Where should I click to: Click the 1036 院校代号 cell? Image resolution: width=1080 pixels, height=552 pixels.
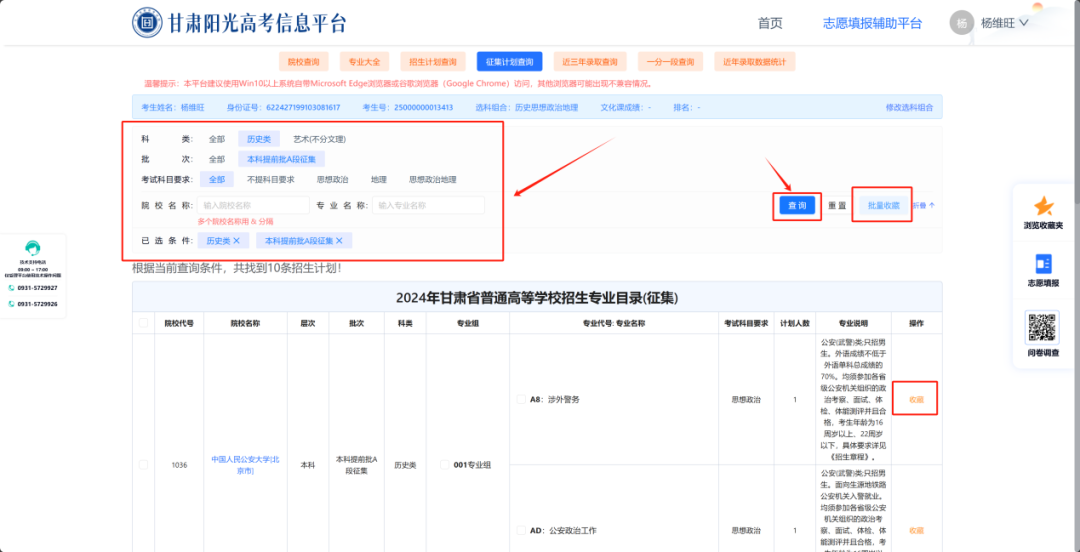(x=178, y=464)
